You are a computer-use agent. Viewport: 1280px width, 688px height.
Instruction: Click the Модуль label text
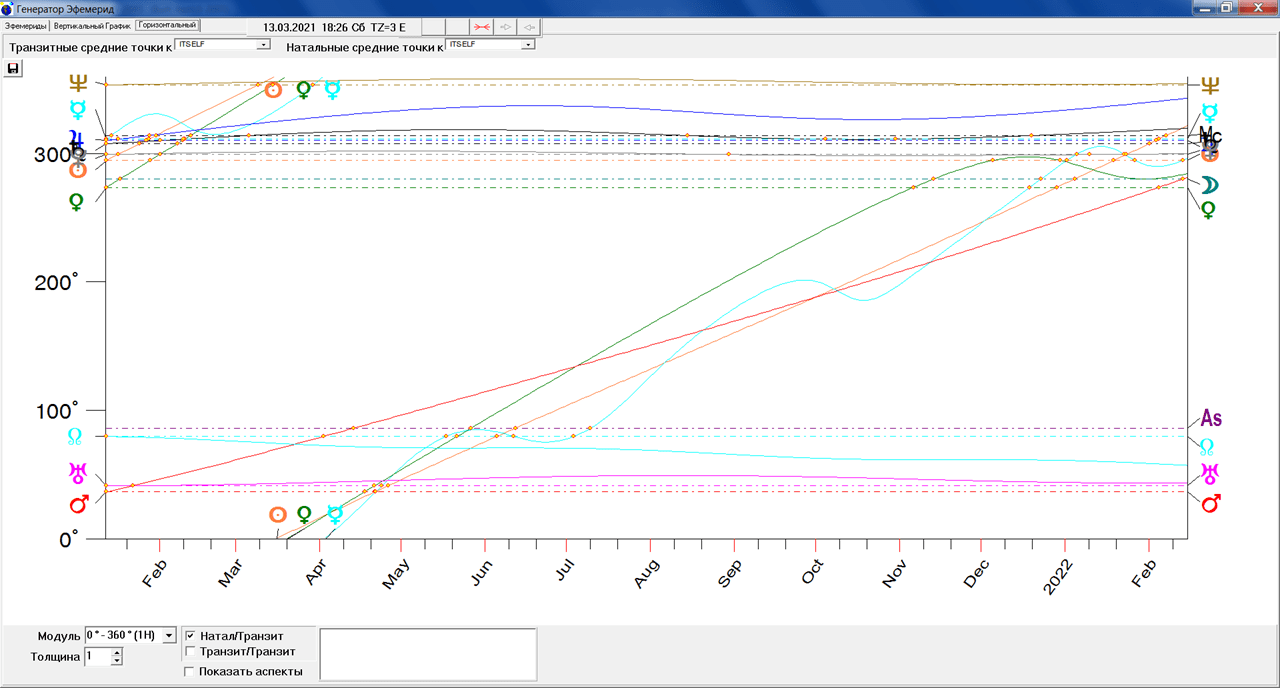(x=59, y=636)
